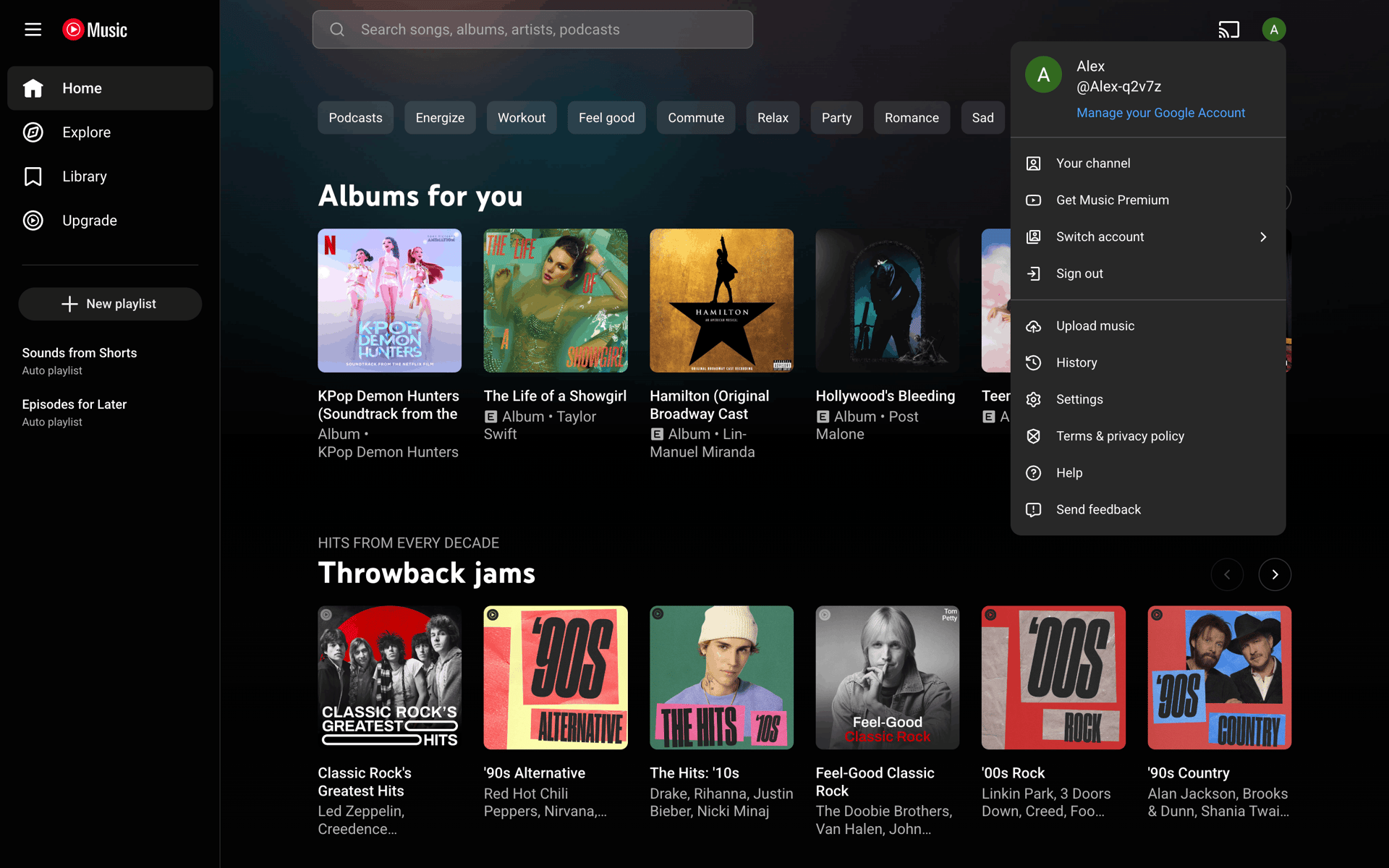
Task: Open The Life of a Showgirl cover
Action: click(556, 301)
